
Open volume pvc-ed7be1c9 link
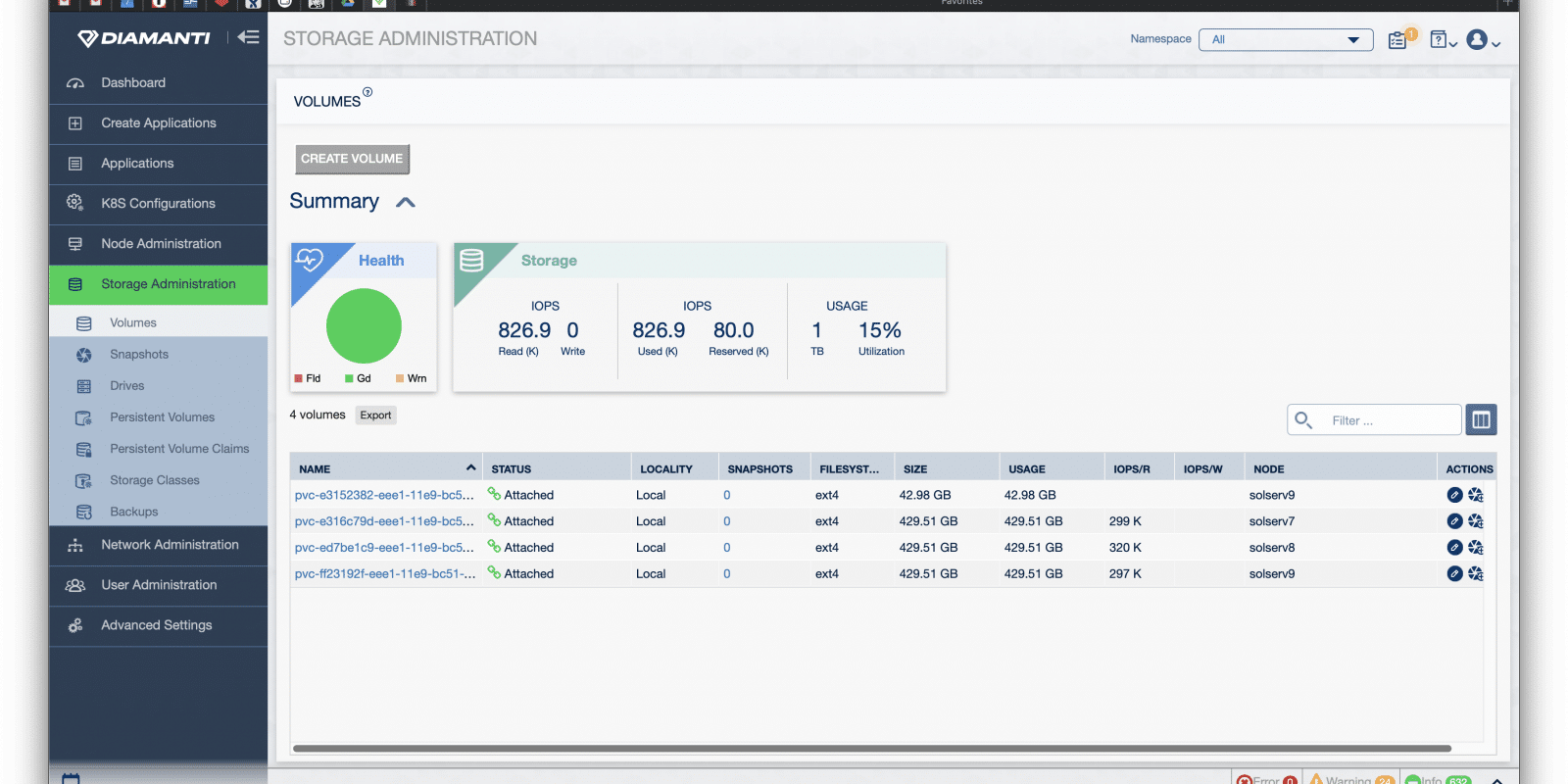(384, 549)
